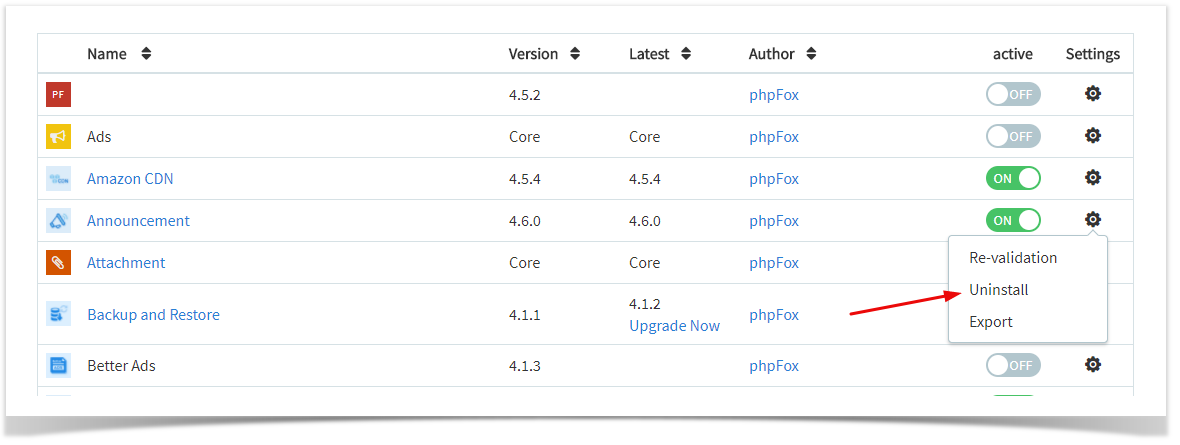Click the Backup and Restore database icon
1180x445 pixels.
pos(58,314)
